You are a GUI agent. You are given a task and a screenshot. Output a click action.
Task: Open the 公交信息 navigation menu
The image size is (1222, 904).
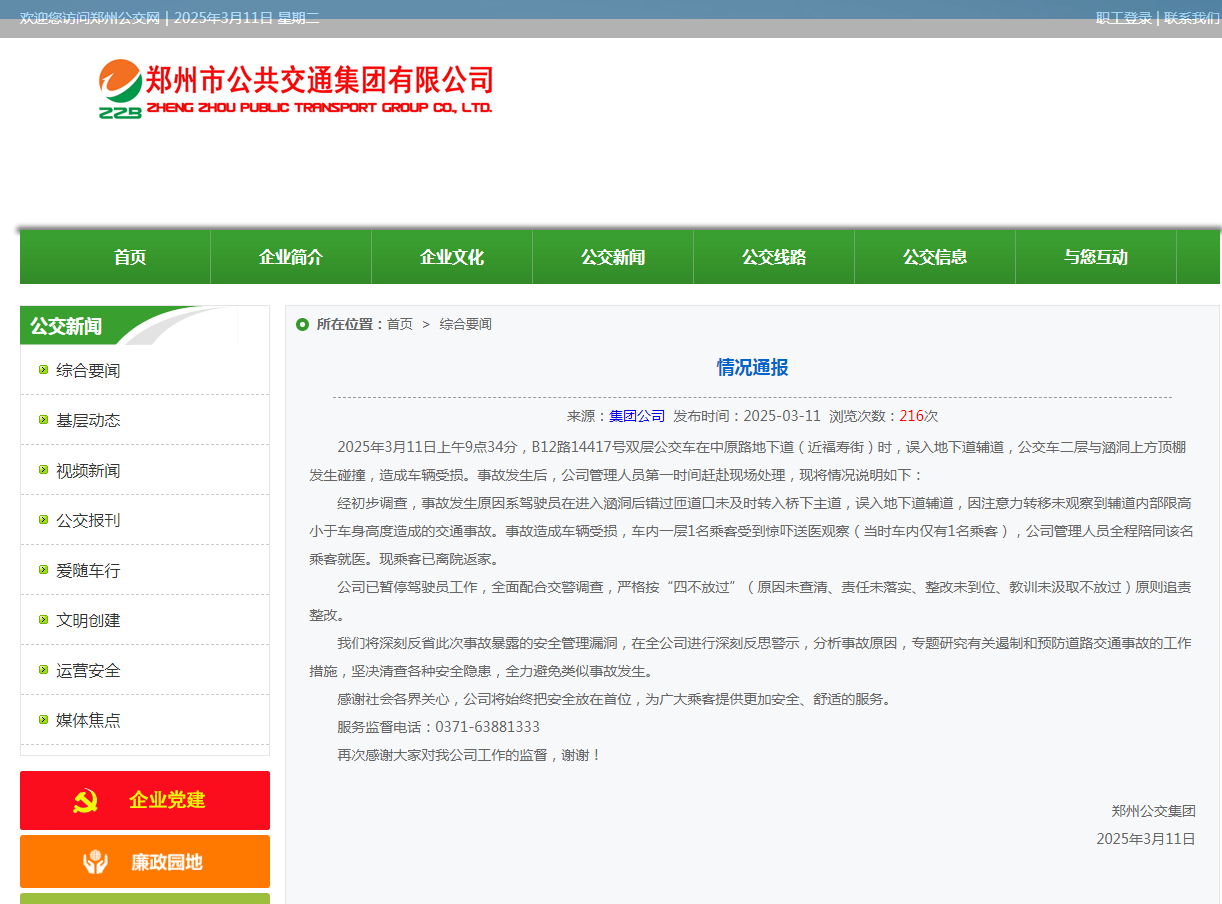[935, 257]
